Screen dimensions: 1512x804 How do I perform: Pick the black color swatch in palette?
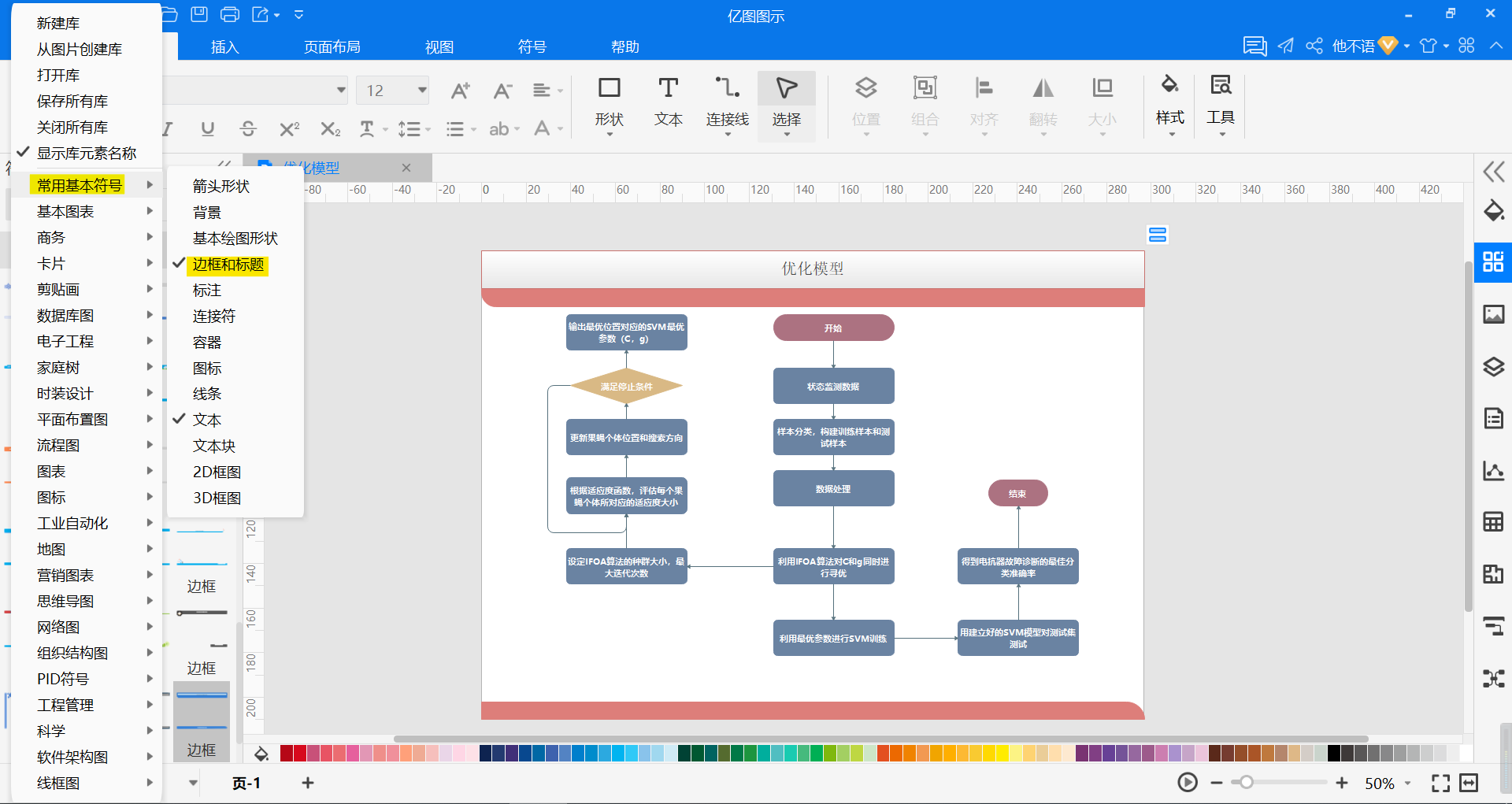point(1333,754)
